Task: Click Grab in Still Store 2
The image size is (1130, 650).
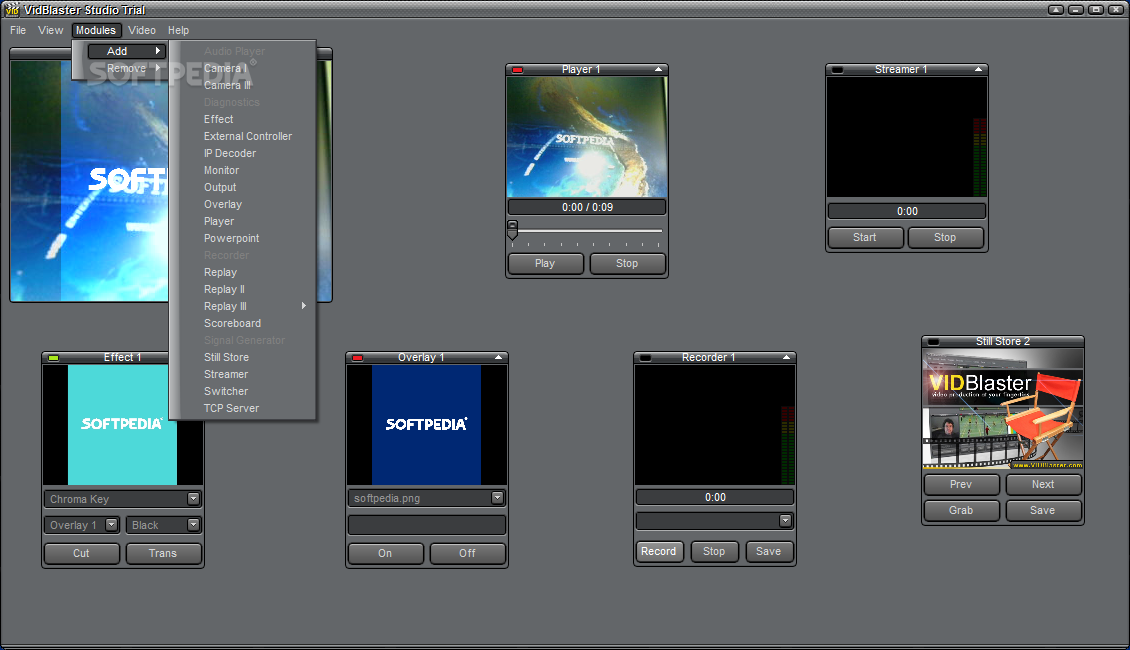Action: [x=961, y=510]
